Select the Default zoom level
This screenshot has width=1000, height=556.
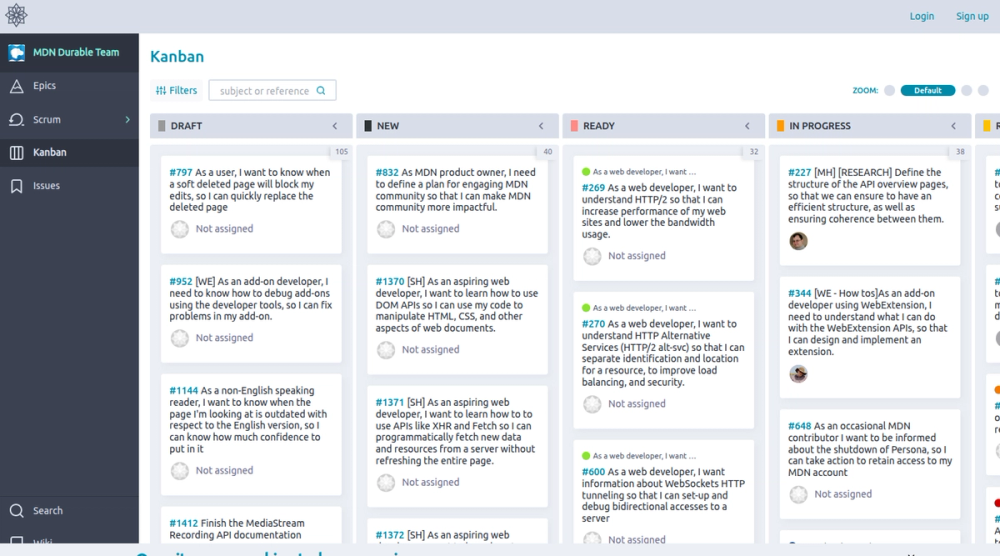[x=928, y=91]
